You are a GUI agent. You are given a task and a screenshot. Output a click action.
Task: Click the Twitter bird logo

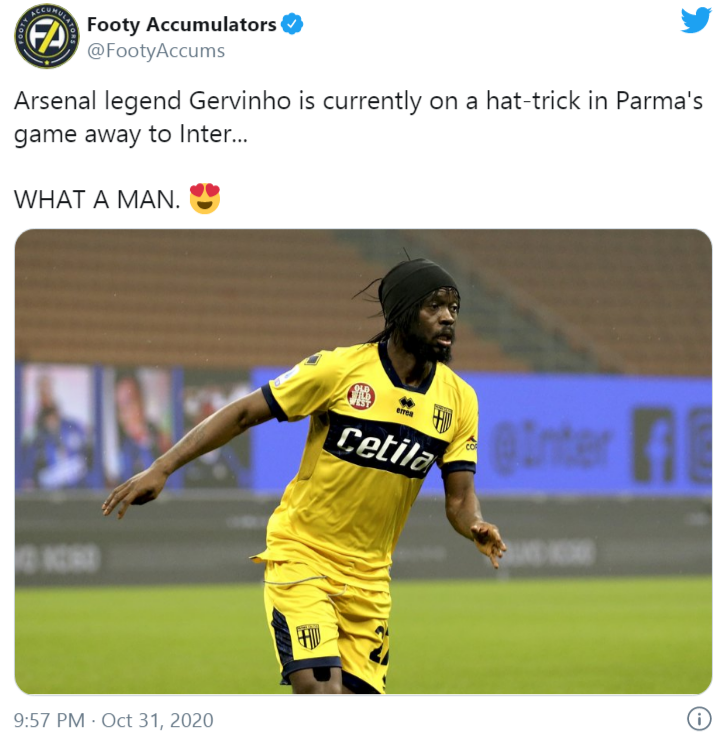point(695,20)
